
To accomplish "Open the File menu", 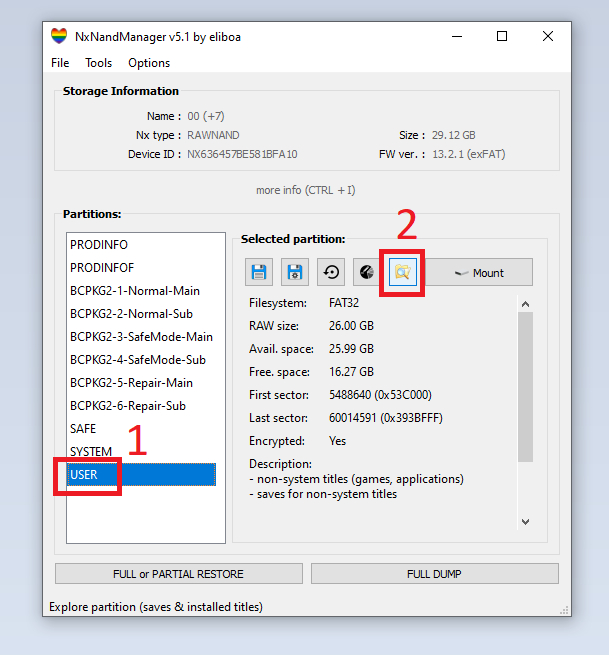I will 60,63.
